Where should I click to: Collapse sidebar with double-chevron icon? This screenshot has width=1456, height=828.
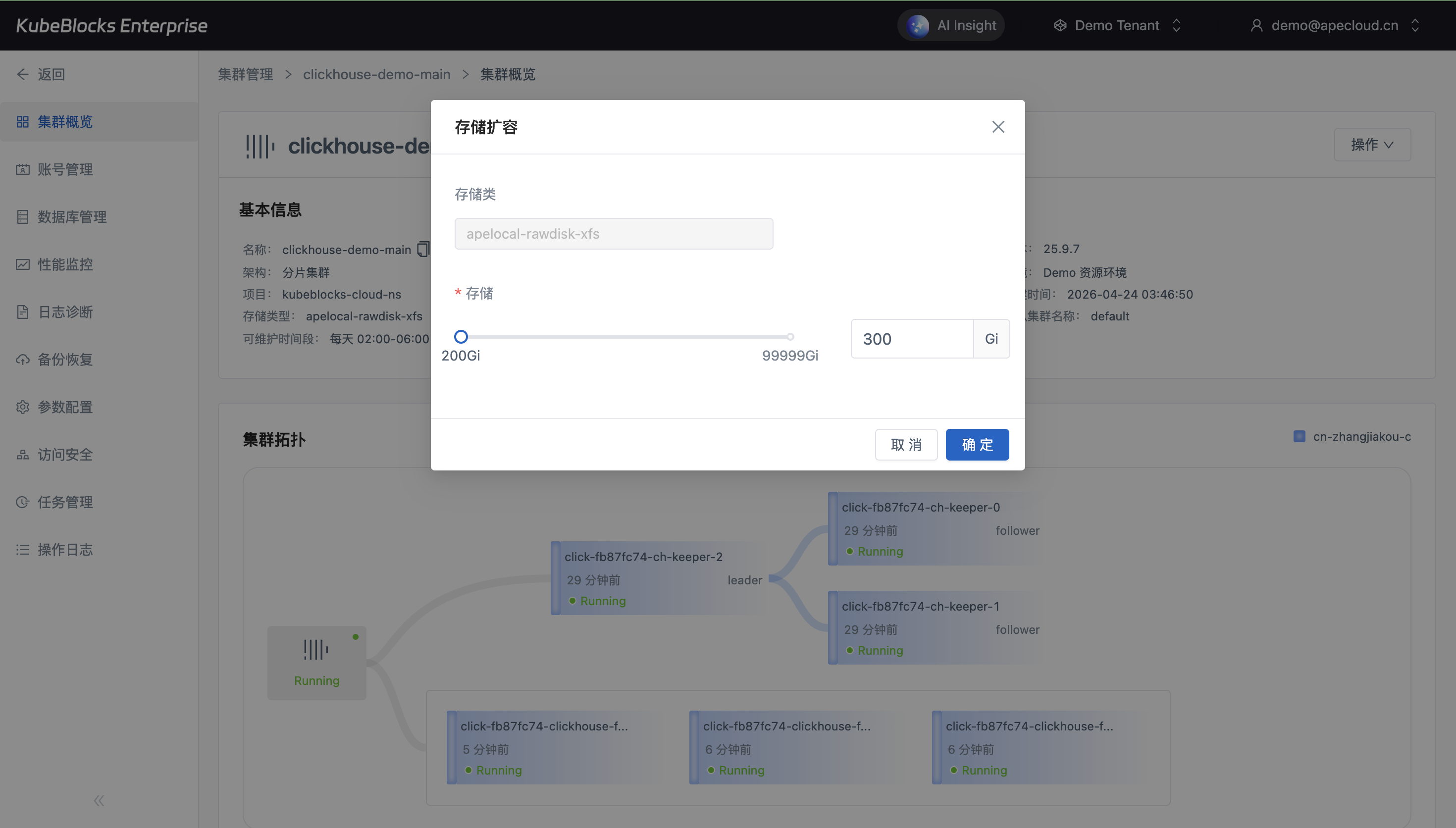point(99,801)
